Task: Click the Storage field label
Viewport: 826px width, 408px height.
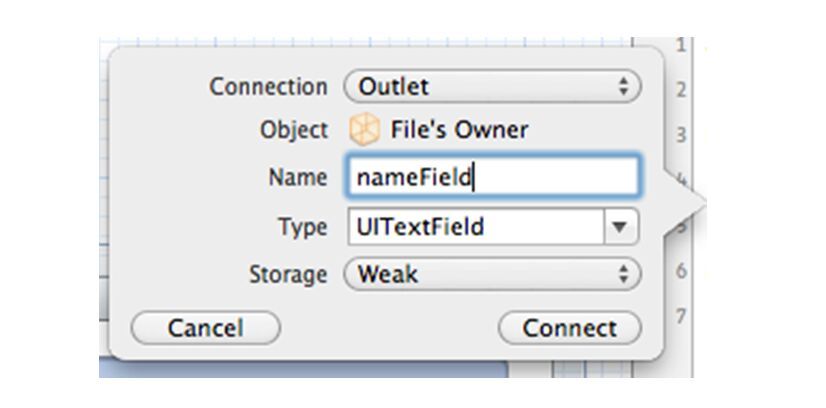Action: (x=288, y=275)
